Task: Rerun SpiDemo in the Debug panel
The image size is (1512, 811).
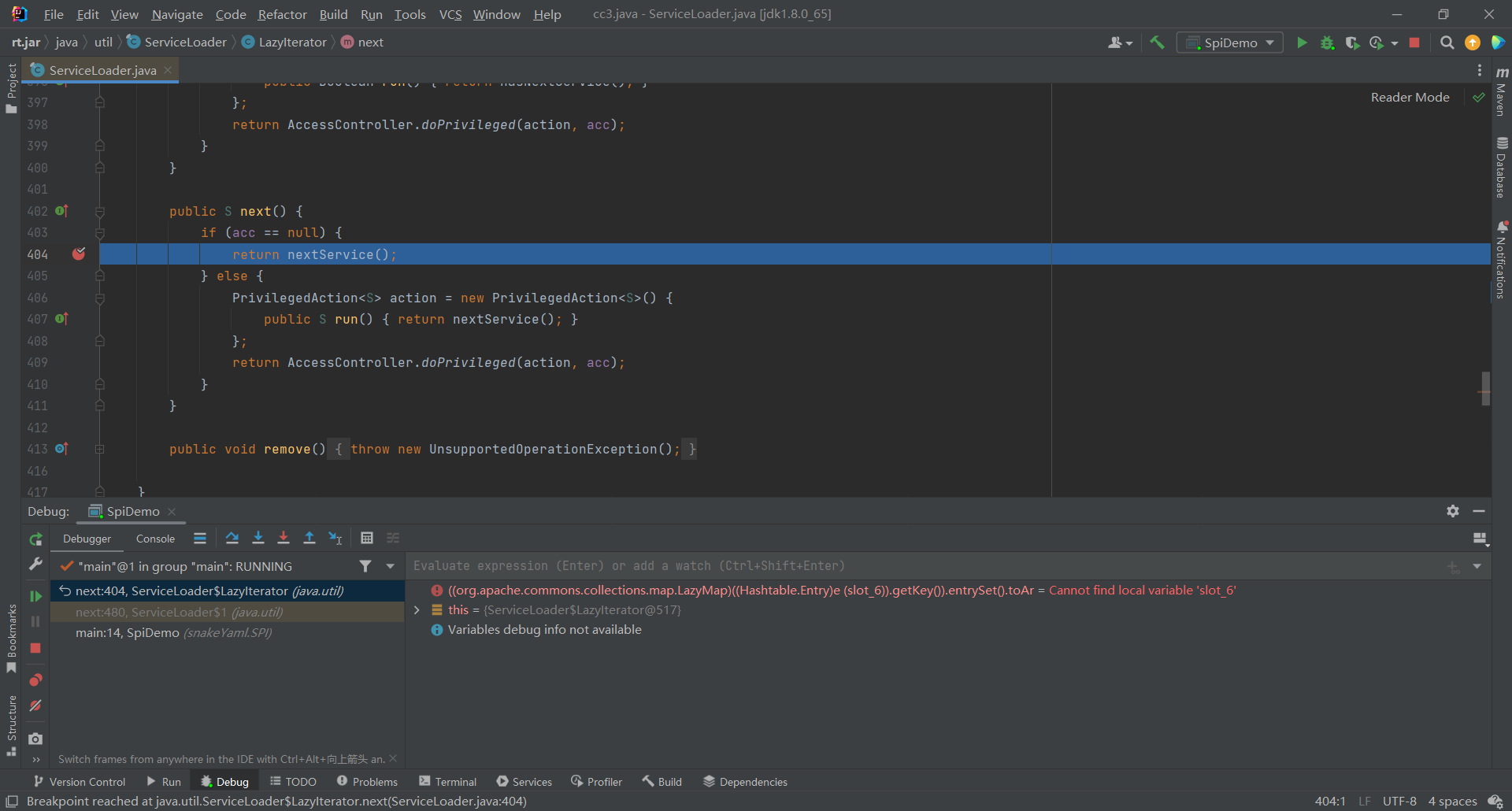Action: click(x=35, y=539)
